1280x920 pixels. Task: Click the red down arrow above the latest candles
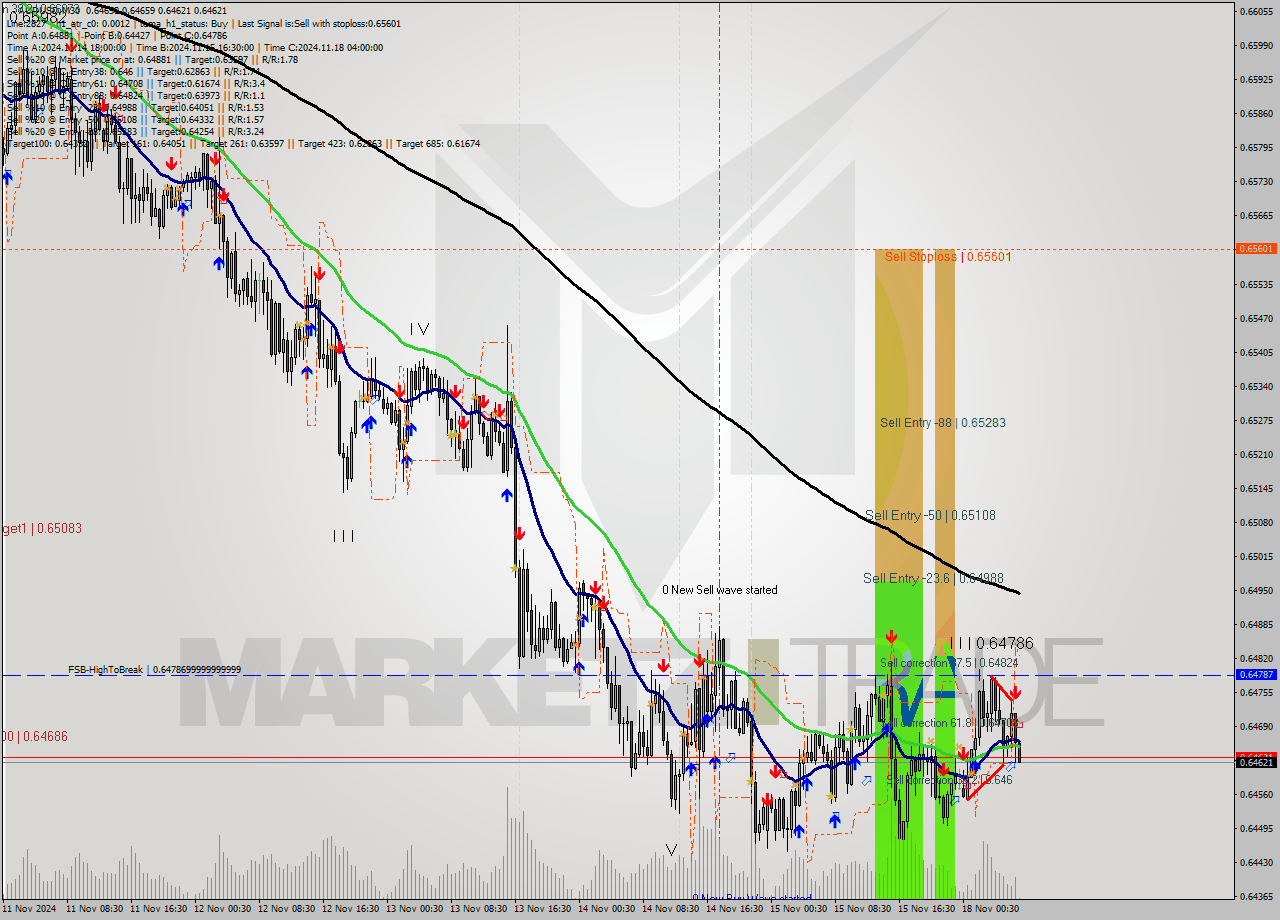click(1015, 692)
